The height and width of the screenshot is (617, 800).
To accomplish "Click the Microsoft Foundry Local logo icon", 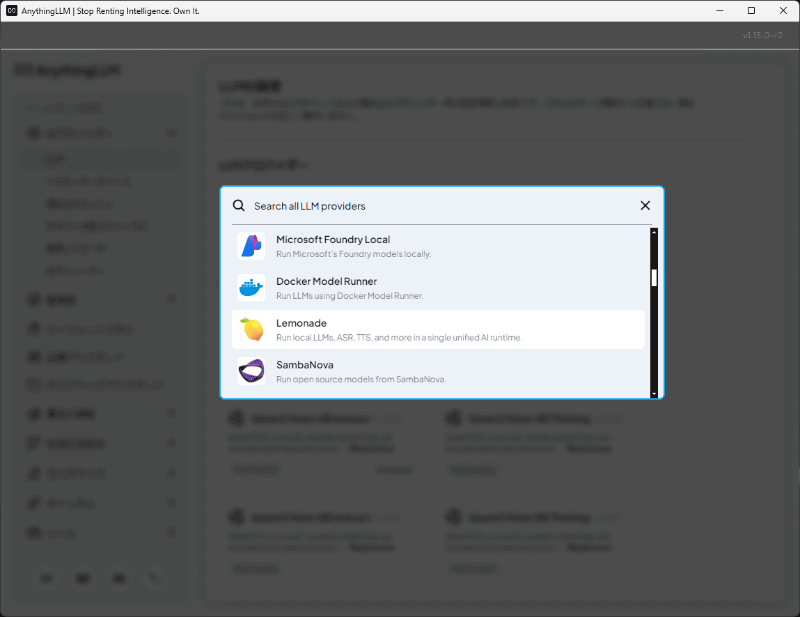I will tap(251, 246).
